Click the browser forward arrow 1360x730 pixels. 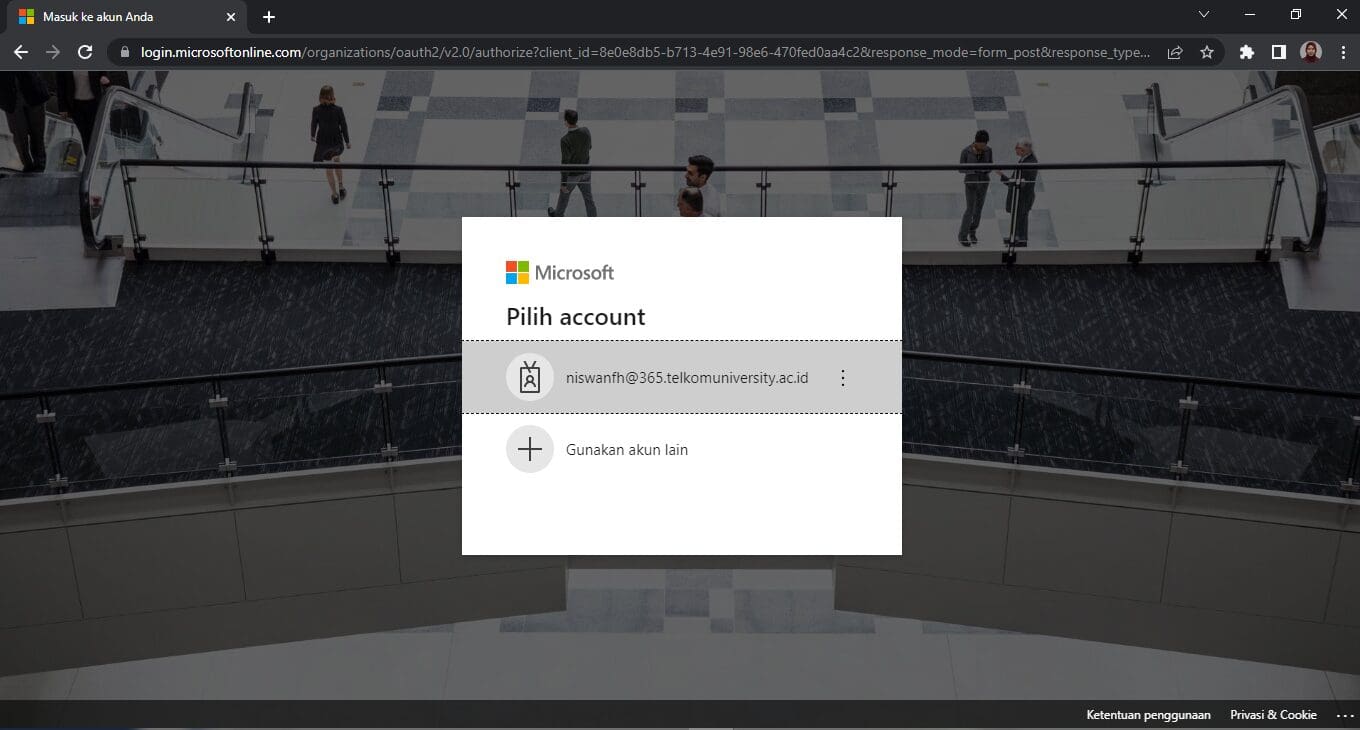pos(53,52)
